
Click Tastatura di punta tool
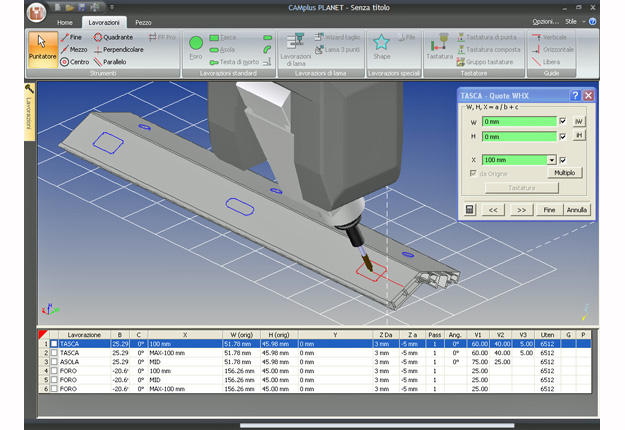tap(487, 37)
